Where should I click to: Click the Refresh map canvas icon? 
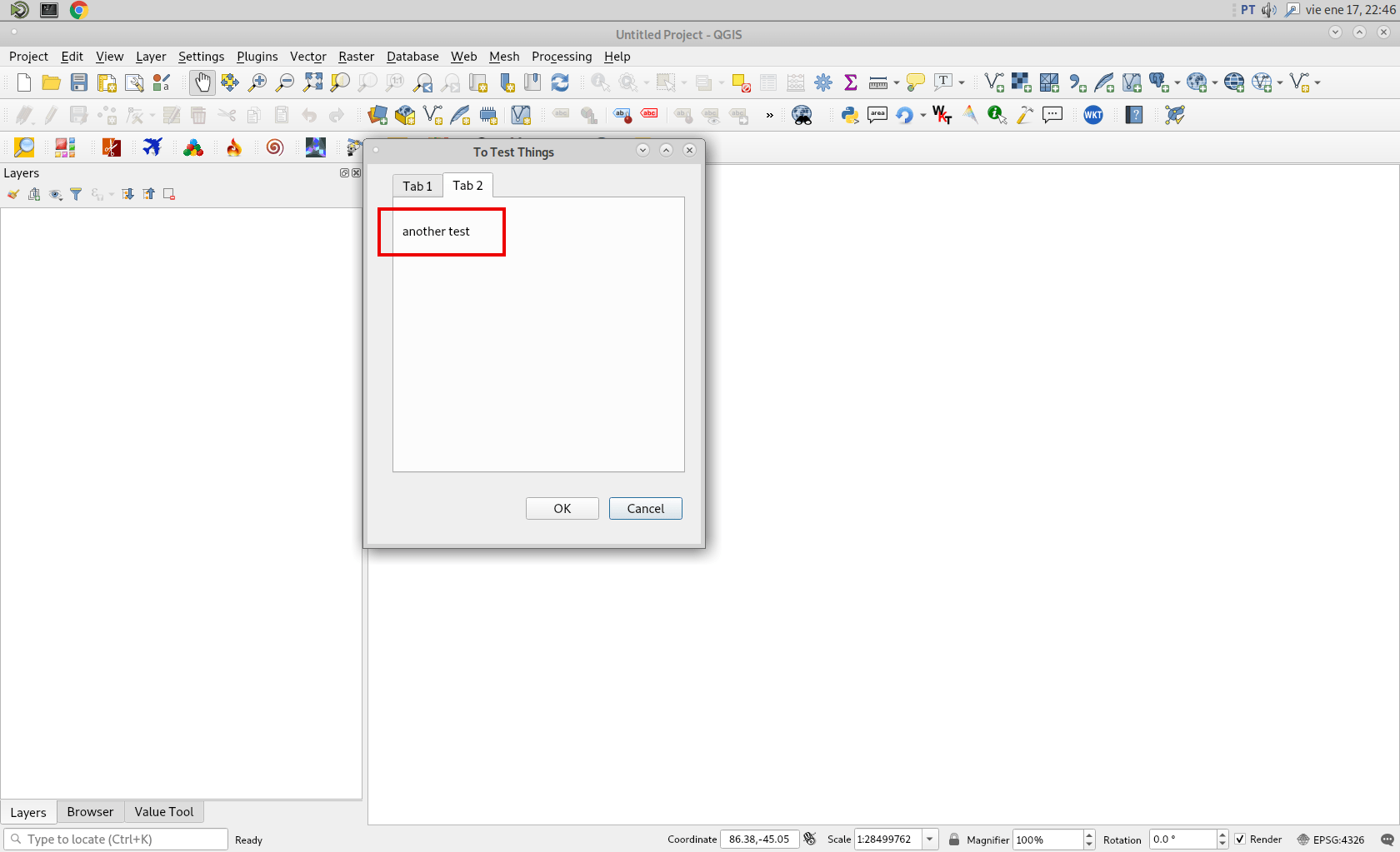[560, 82]
